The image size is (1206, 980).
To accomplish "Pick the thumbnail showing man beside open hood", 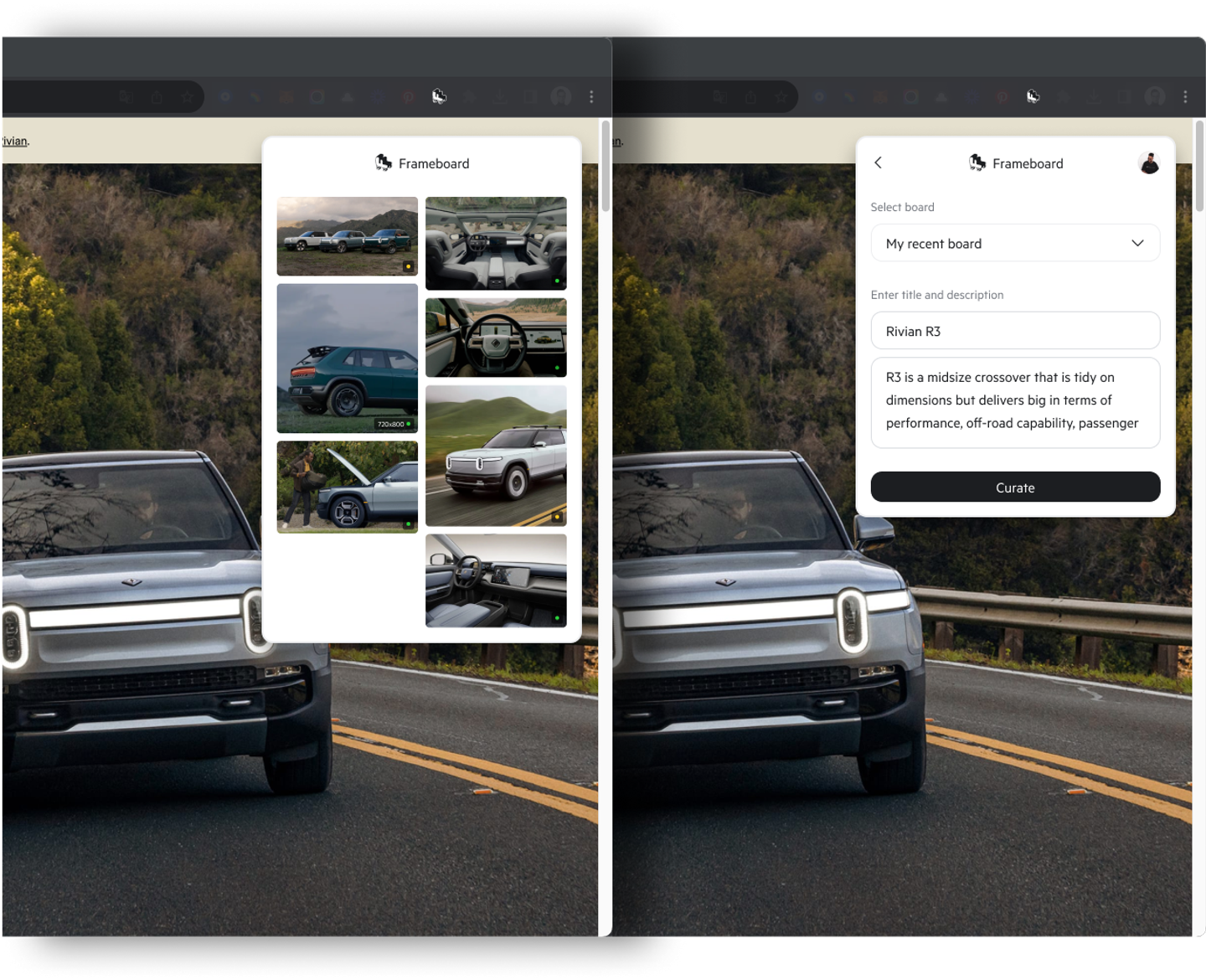I will [347, 487].
